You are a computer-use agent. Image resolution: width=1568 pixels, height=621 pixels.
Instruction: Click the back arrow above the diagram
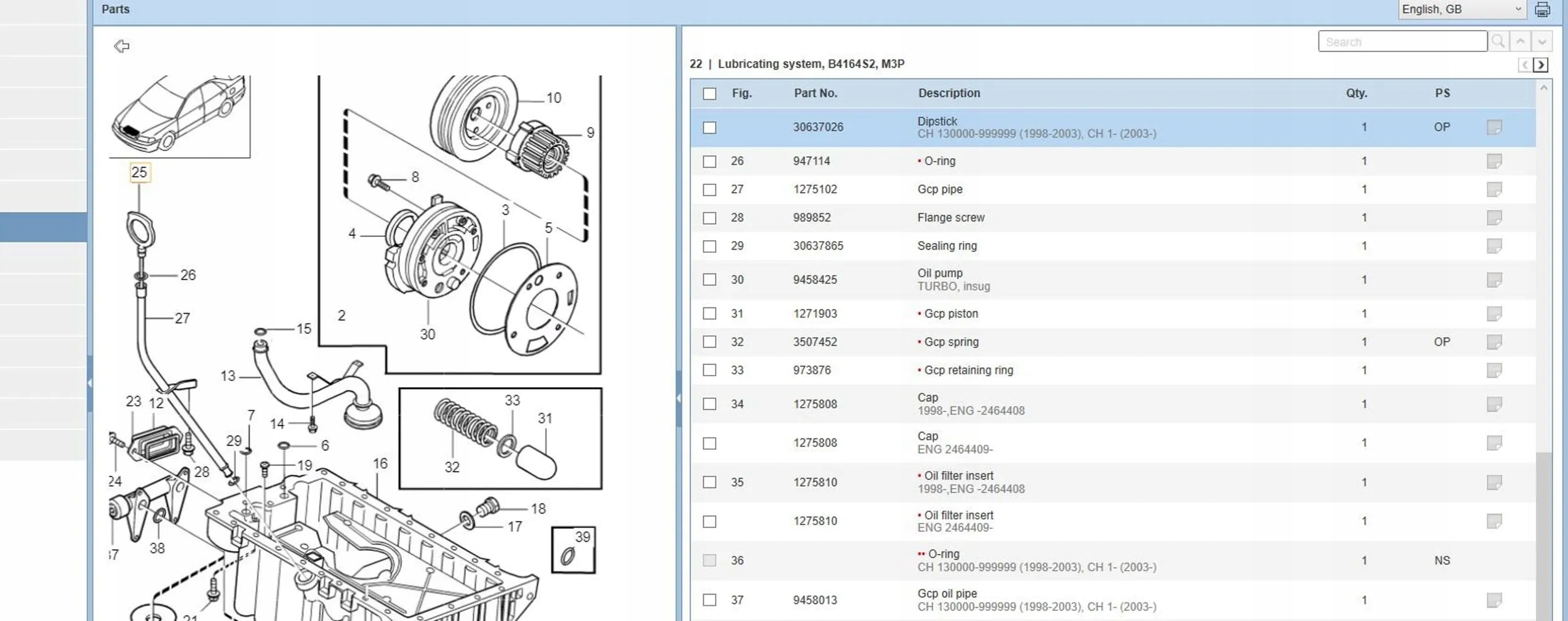pos(122,46)
